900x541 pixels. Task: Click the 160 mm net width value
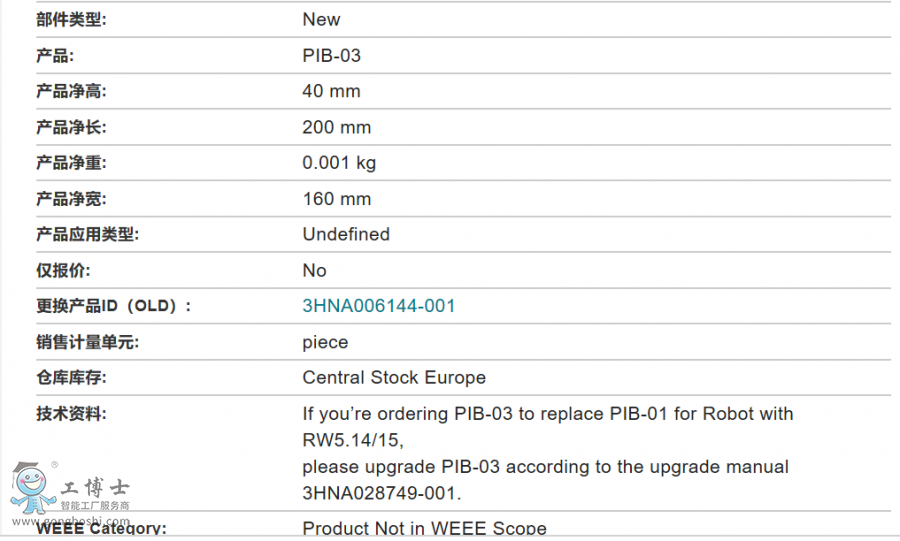(x=336, y=199)
